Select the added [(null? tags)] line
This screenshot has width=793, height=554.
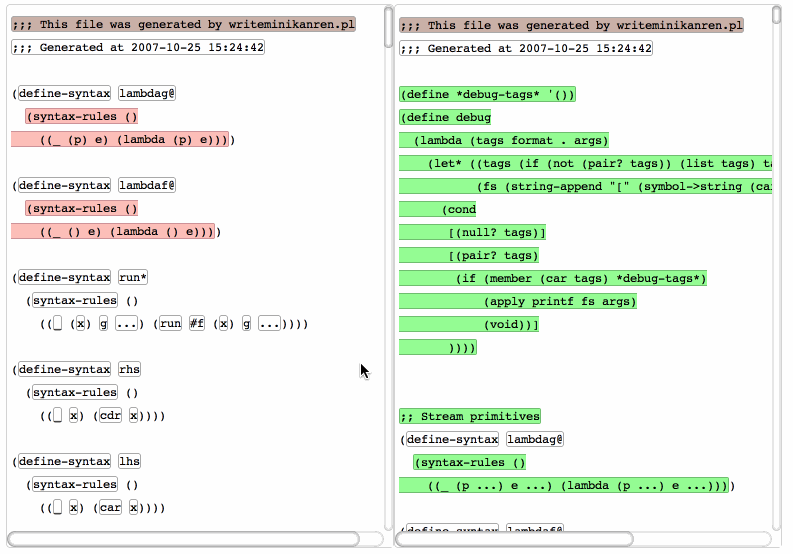click(x=496, y=233)
